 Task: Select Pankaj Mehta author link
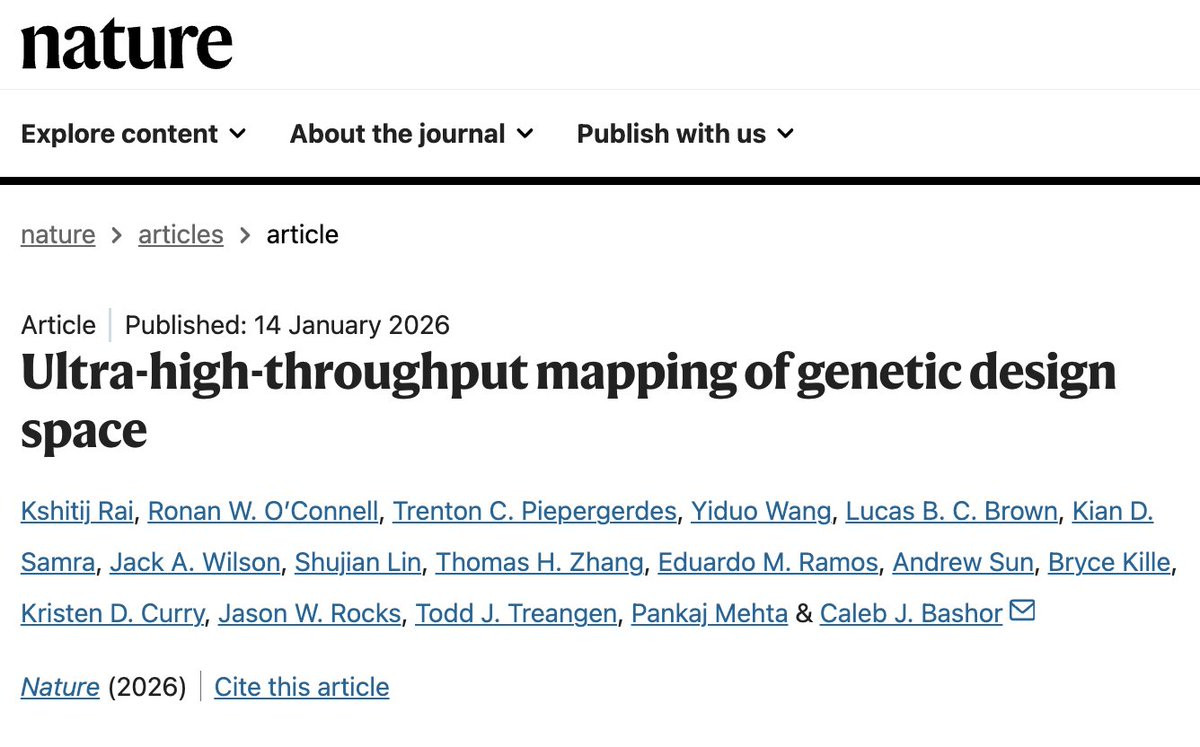coord(709,613)
